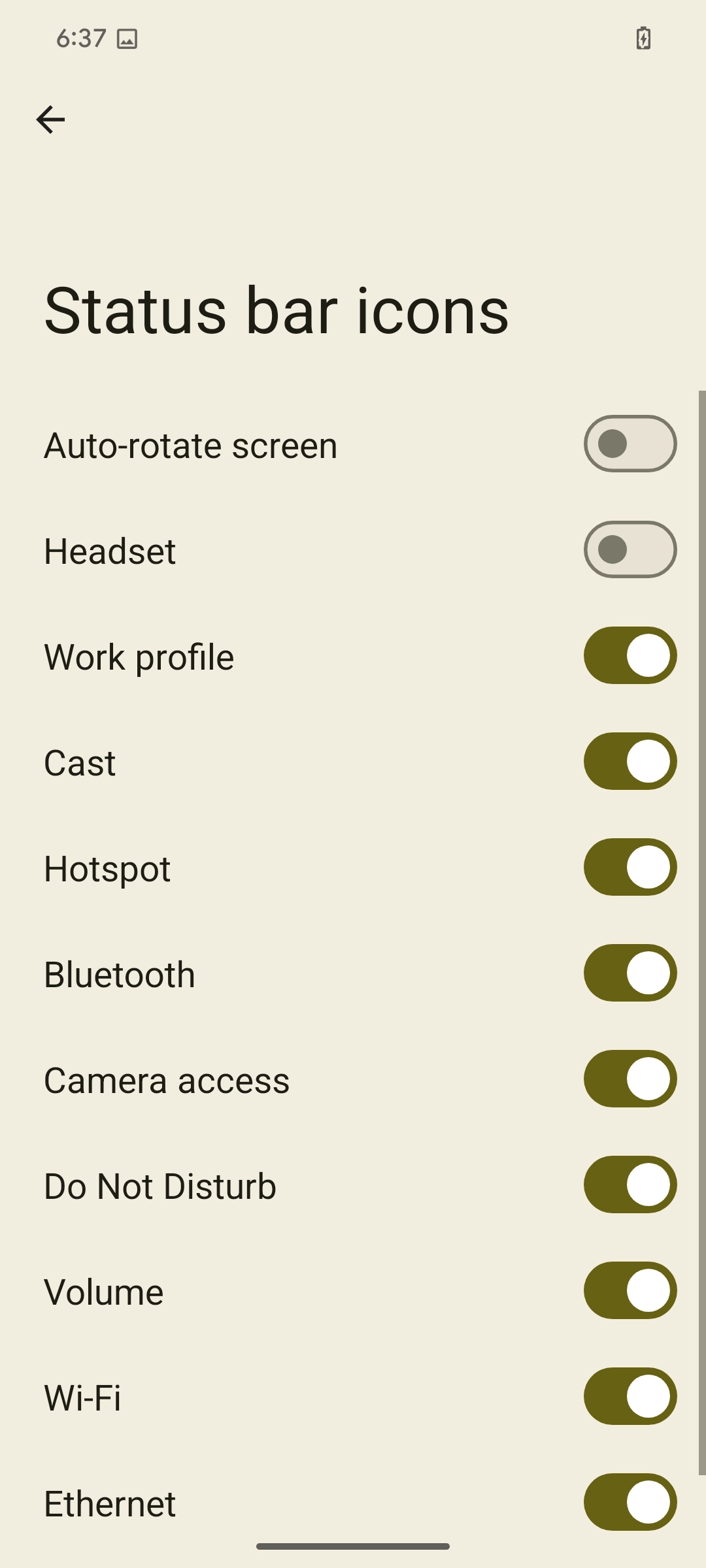The width and height of the screenshot is (706, 1568).
Task: Tap the clock time in status bar
Action: (81, 39)
